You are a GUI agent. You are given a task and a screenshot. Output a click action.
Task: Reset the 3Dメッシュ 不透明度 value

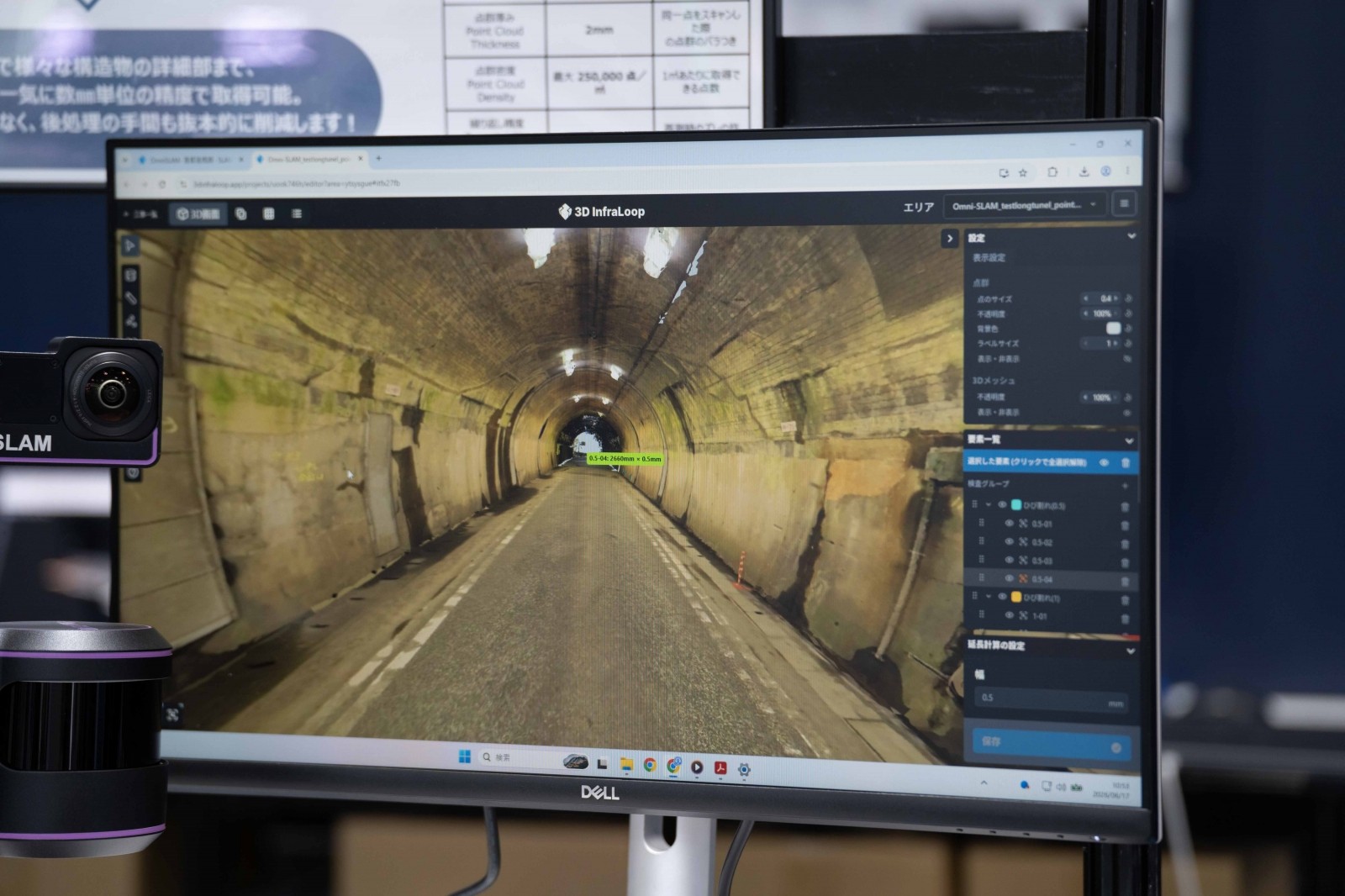click(x=1128, y=398)
